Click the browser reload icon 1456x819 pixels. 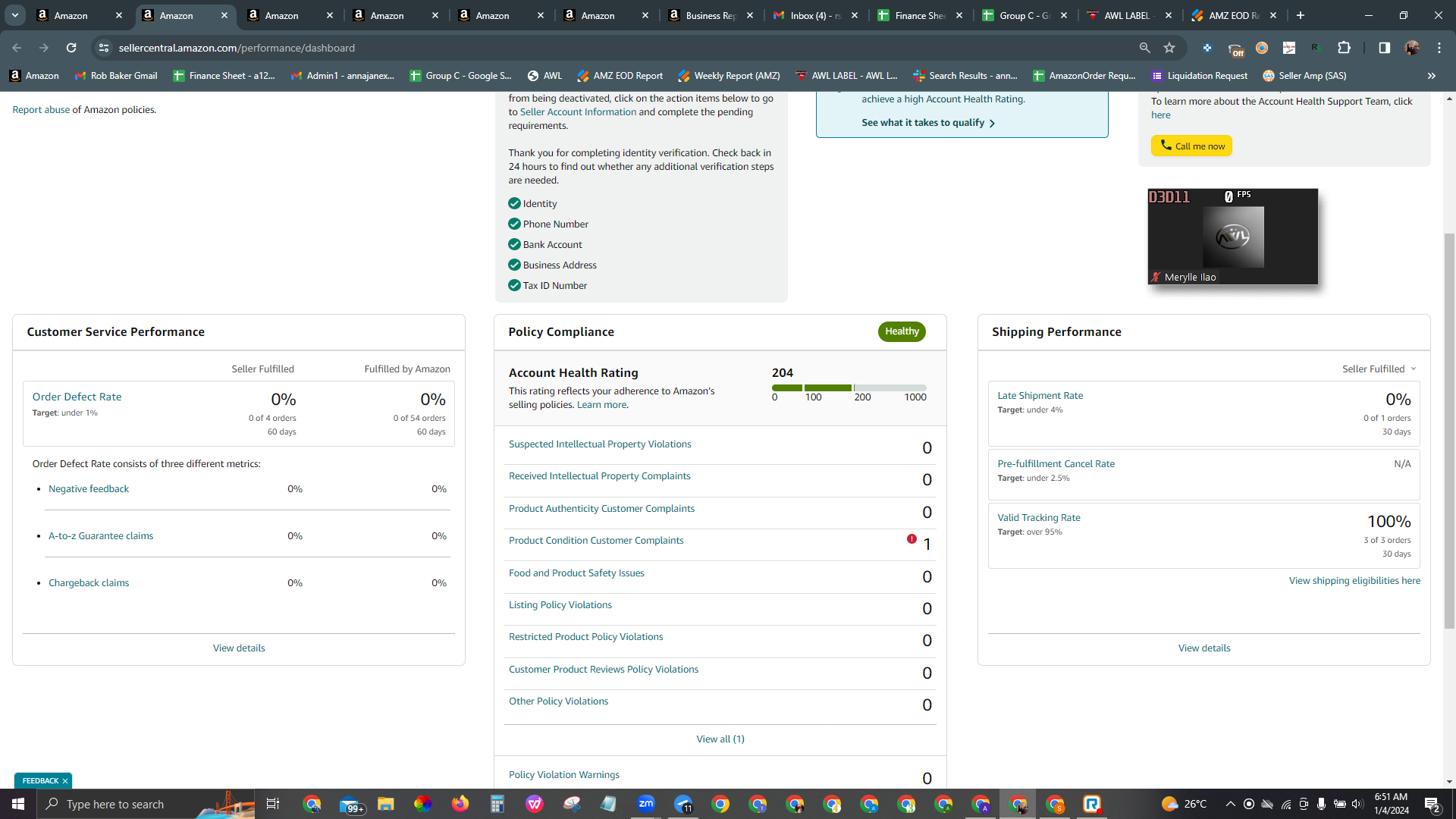71,48
